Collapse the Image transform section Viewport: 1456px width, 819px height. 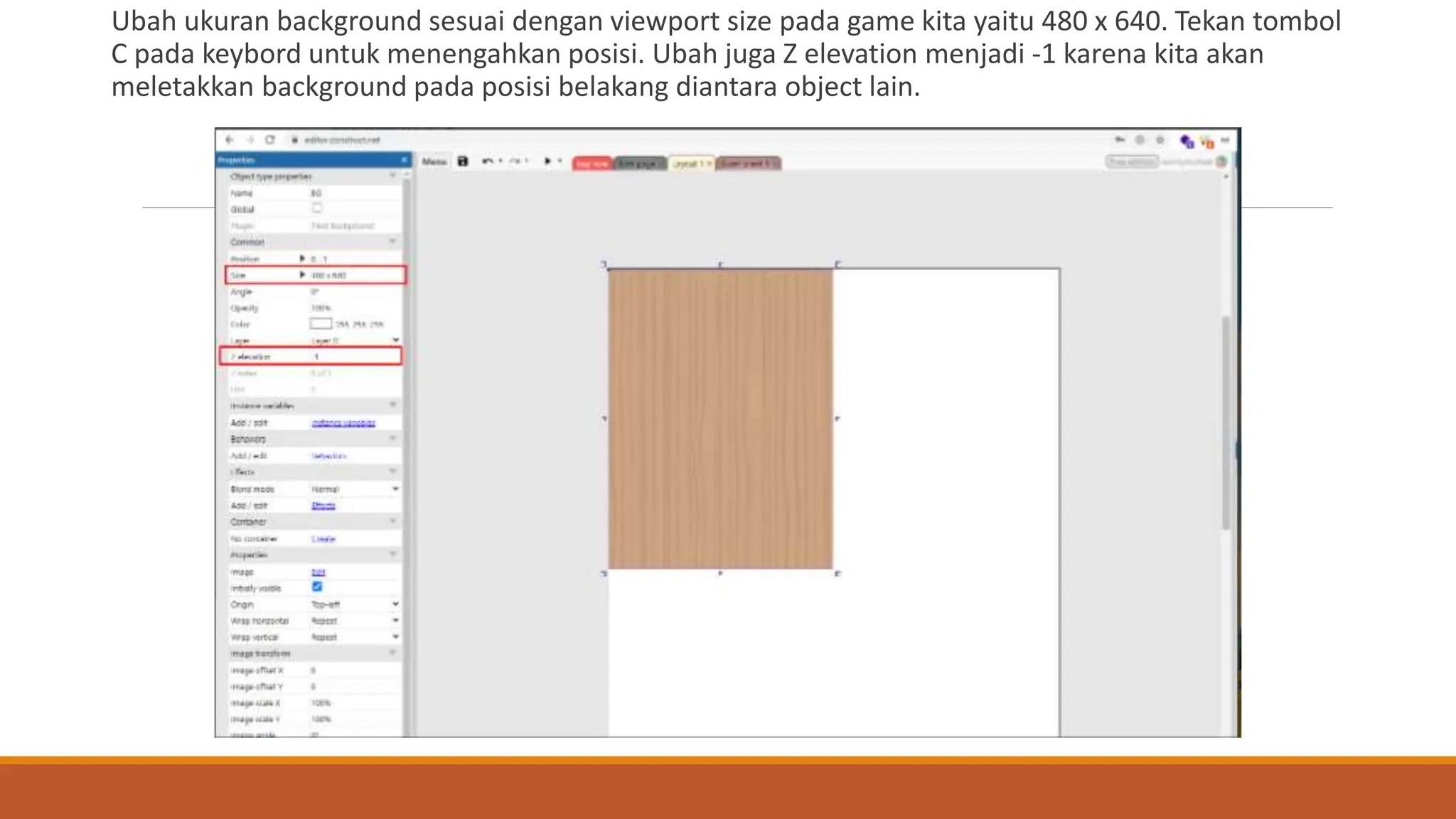392,653
